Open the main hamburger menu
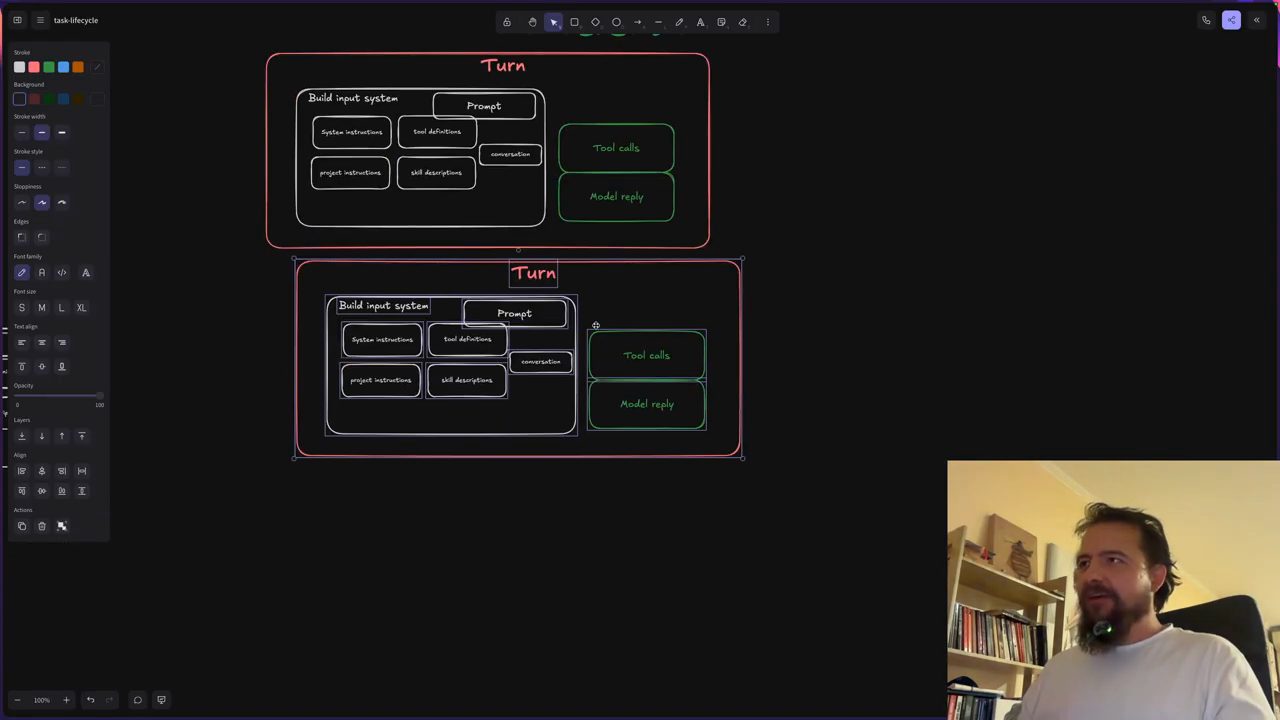Screen dimensions: 1280x720 [x=40, y=20]
